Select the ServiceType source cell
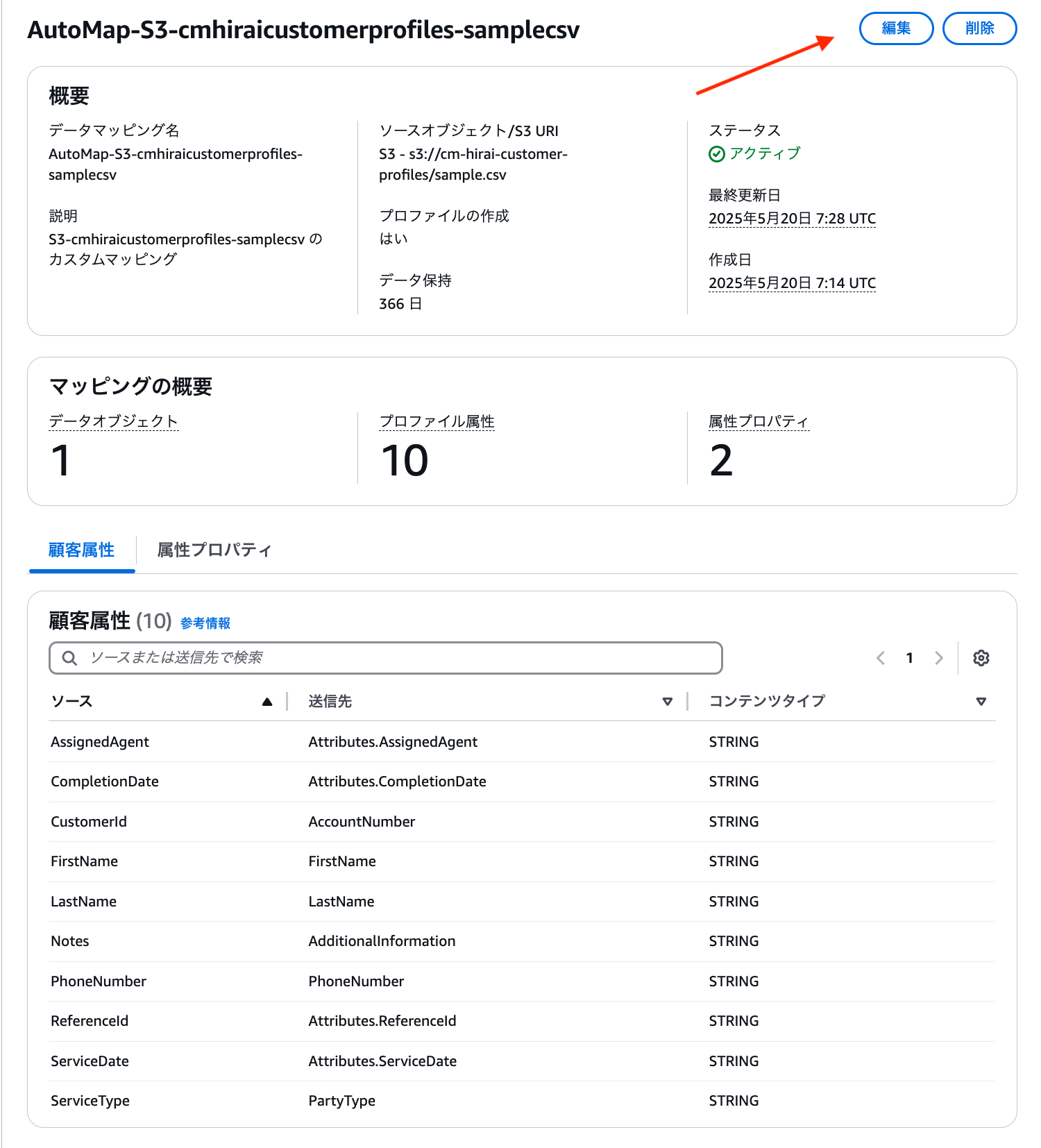Screen dimensions: 1041x1148 (90, 1101)
